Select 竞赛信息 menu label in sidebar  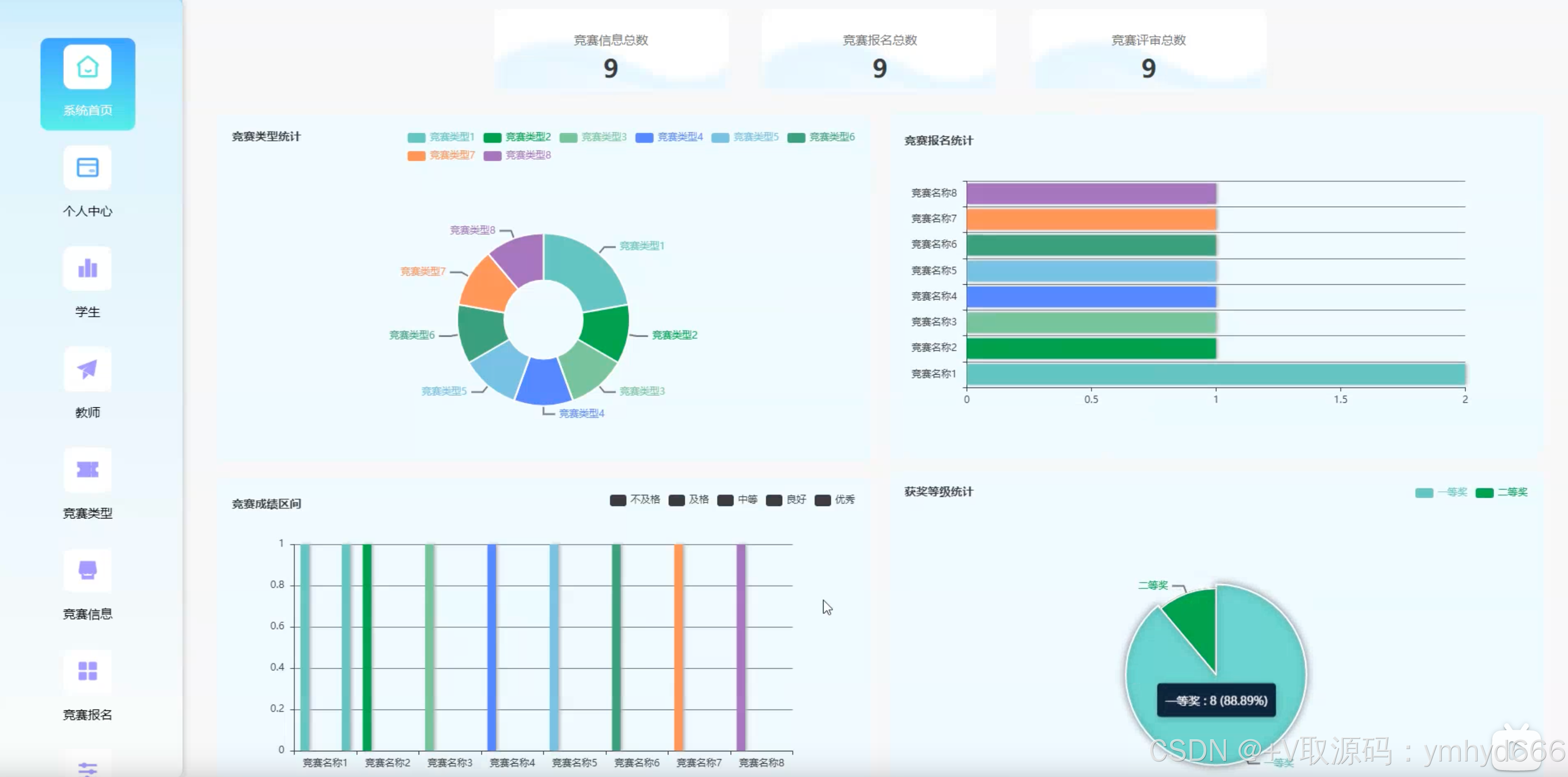point(87,614)
